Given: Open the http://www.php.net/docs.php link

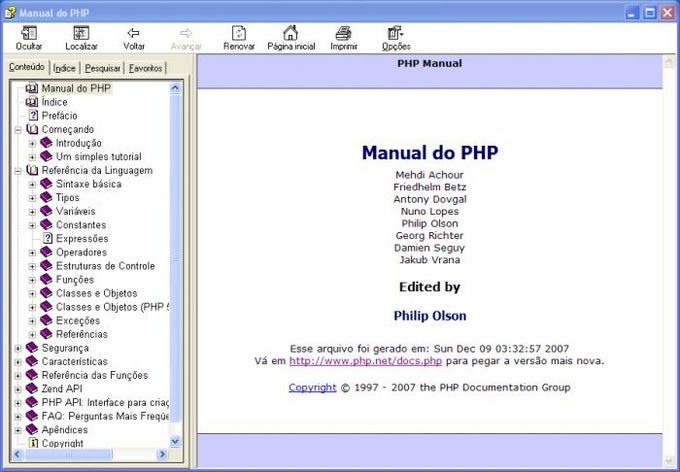Looking at the screenshot, I should (366, 361).
